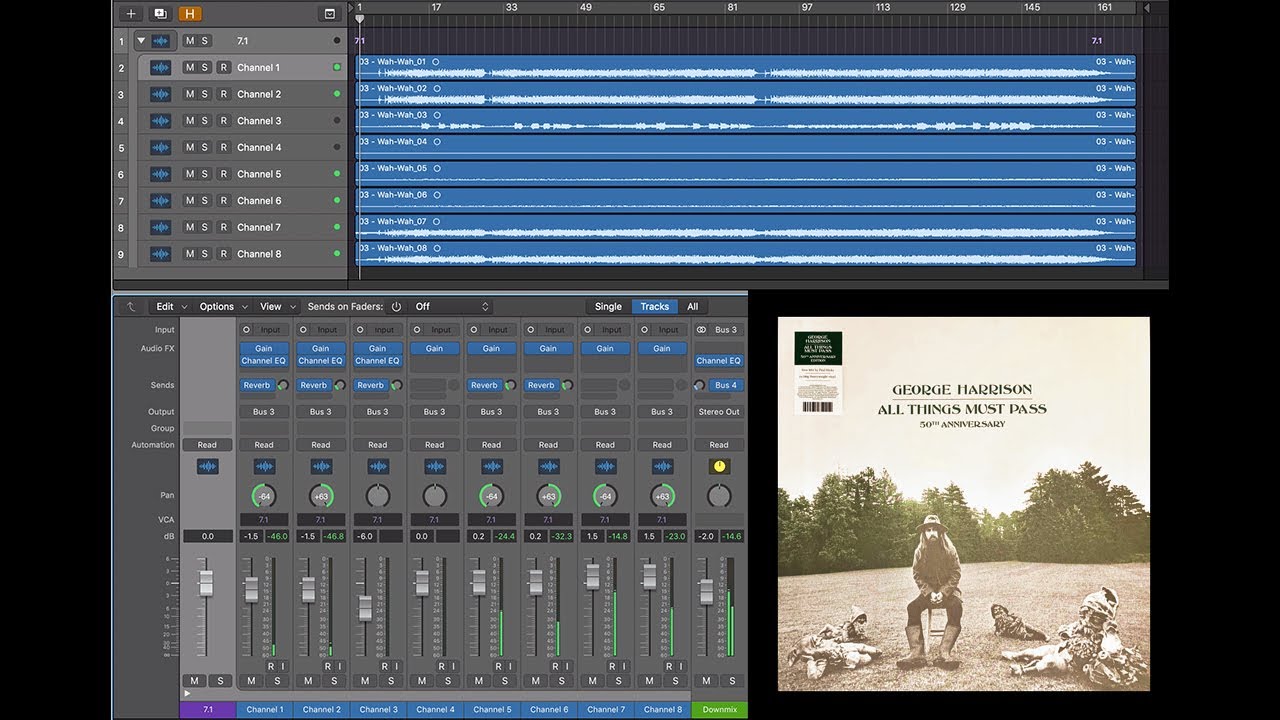Screen dimensions: 1280x720
Task: Toggle the orange Hide tracks H button
Action: (190, 14)
